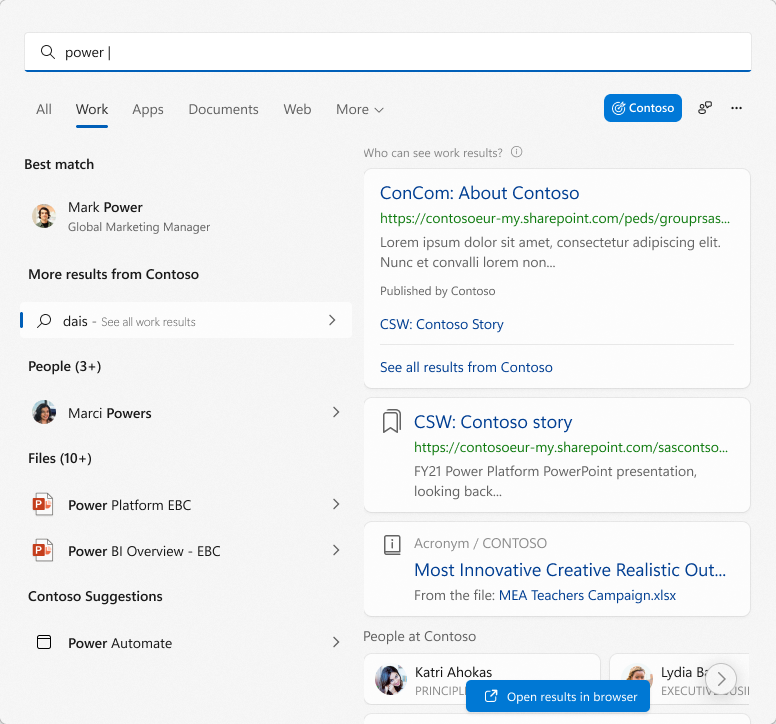The image size is (776, 724).
Task: Click next arrow in People at Contoso
Action: click(x=721, y=679)
